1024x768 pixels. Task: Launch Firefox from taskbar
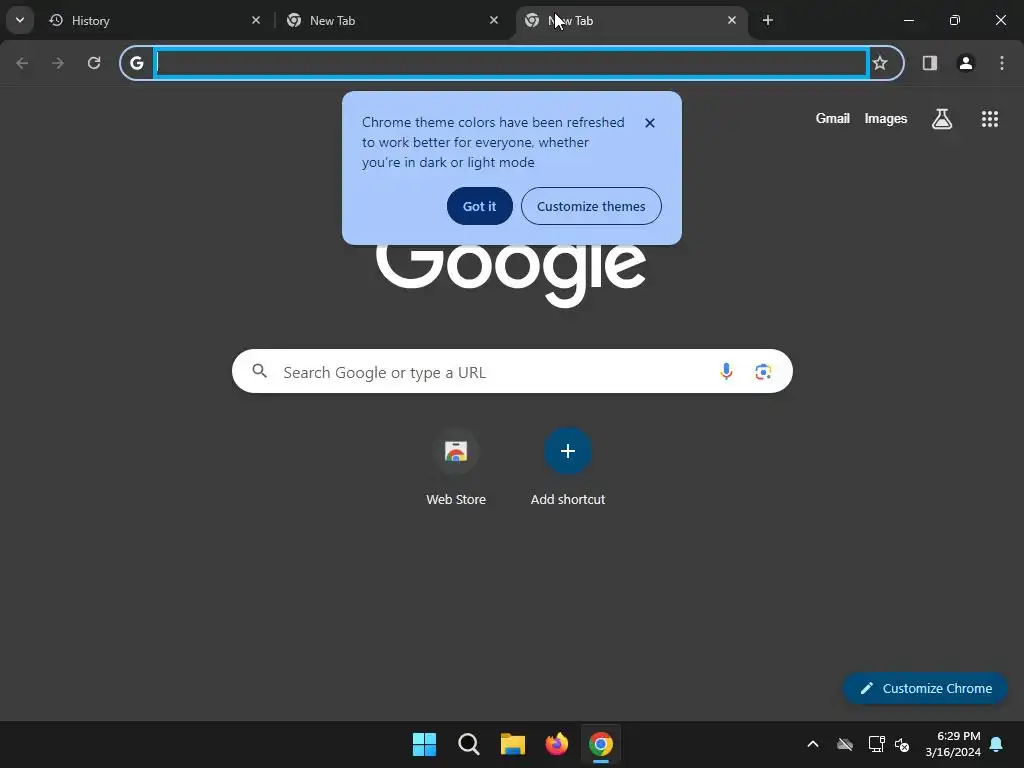(x=557, y=744)
